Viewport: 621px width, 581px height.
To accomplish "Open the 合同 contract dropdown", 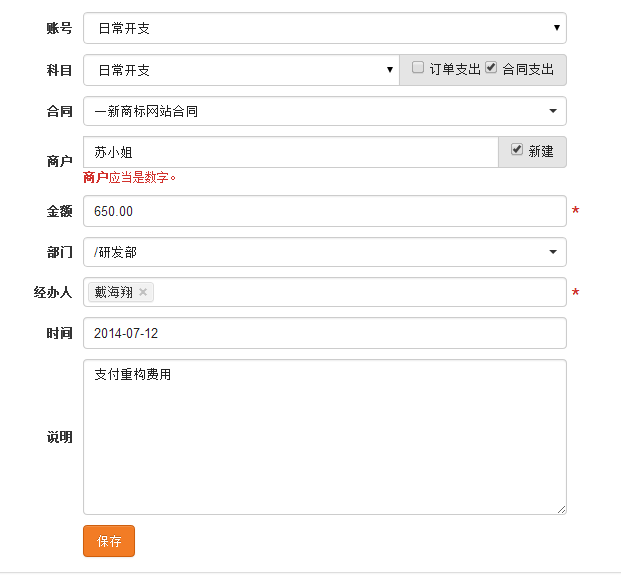I will click(324, 111).
